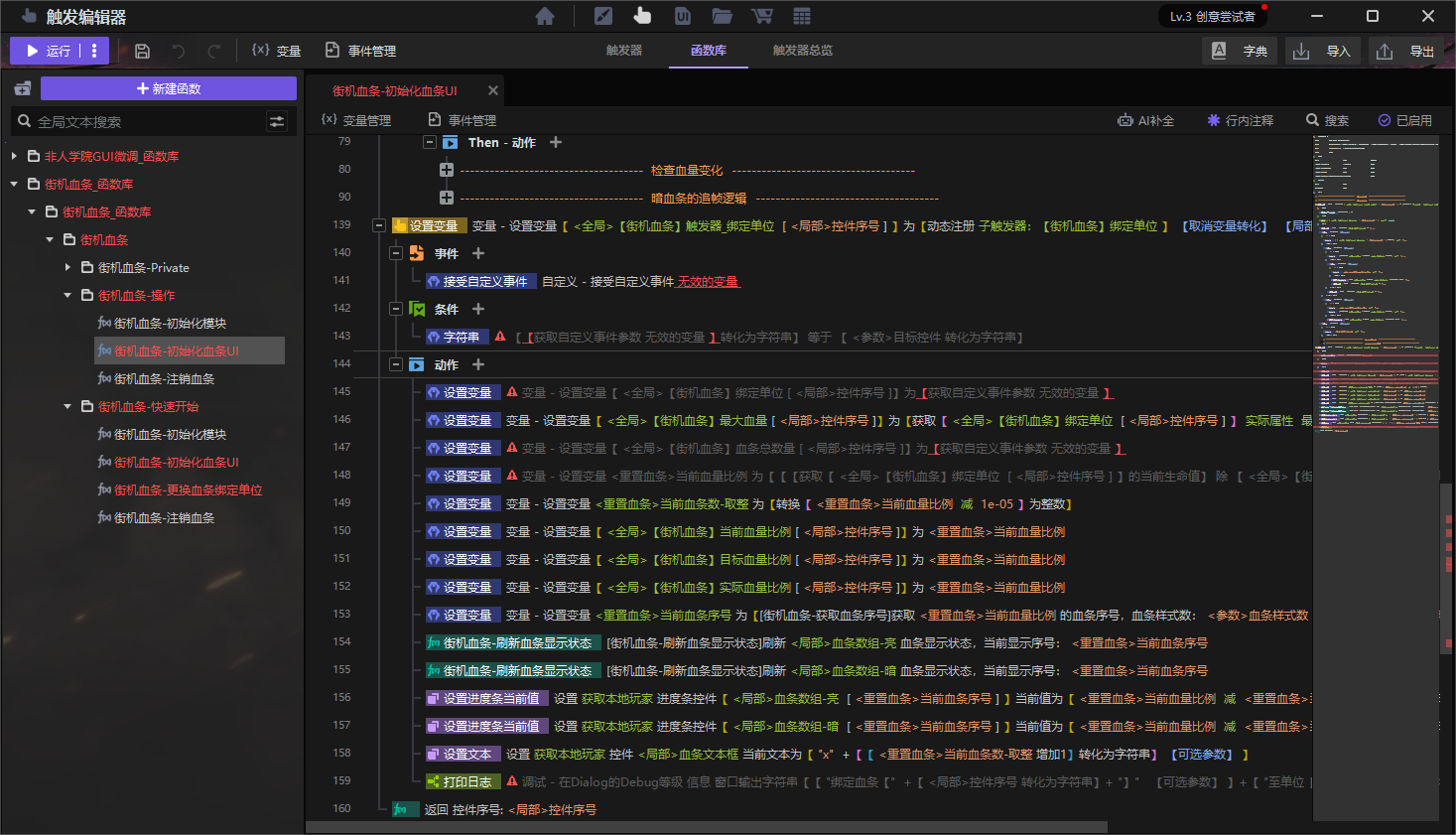Image resolution: width=1456 pixels, height=835 pixels.
Task: Click warning icon on line 143 字符串
Action: pos(500,337)
